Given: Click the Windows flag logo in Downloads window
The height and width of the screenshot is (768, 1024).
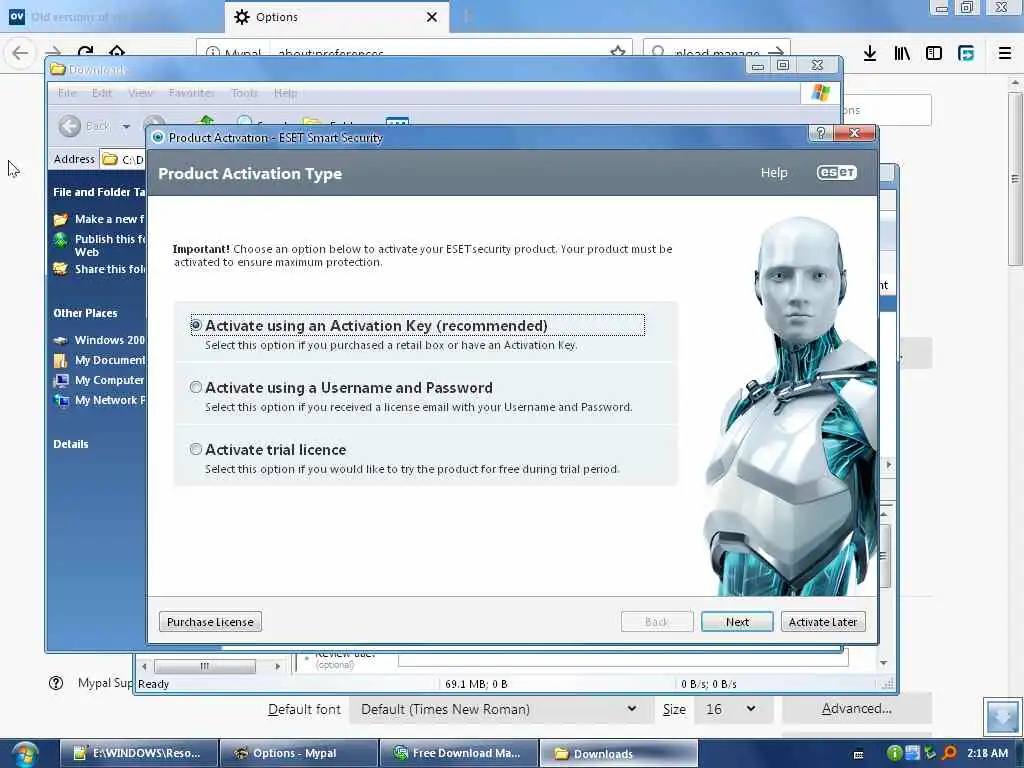Looking at the screenshot, I should tap(820, 93).
